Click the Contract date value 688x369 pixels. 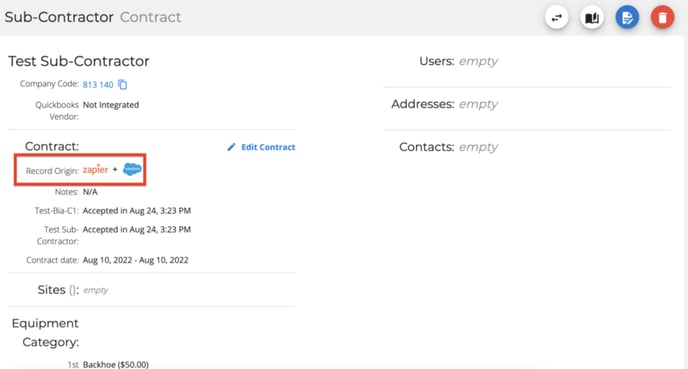(136, 260)
